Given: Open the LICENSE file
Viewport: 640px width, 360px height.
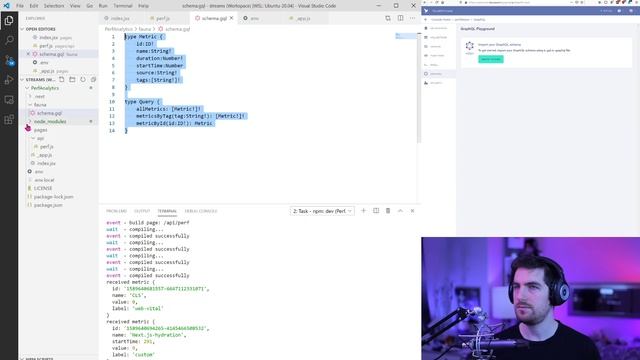Looking at the screenshot, I should pos(43,188).
